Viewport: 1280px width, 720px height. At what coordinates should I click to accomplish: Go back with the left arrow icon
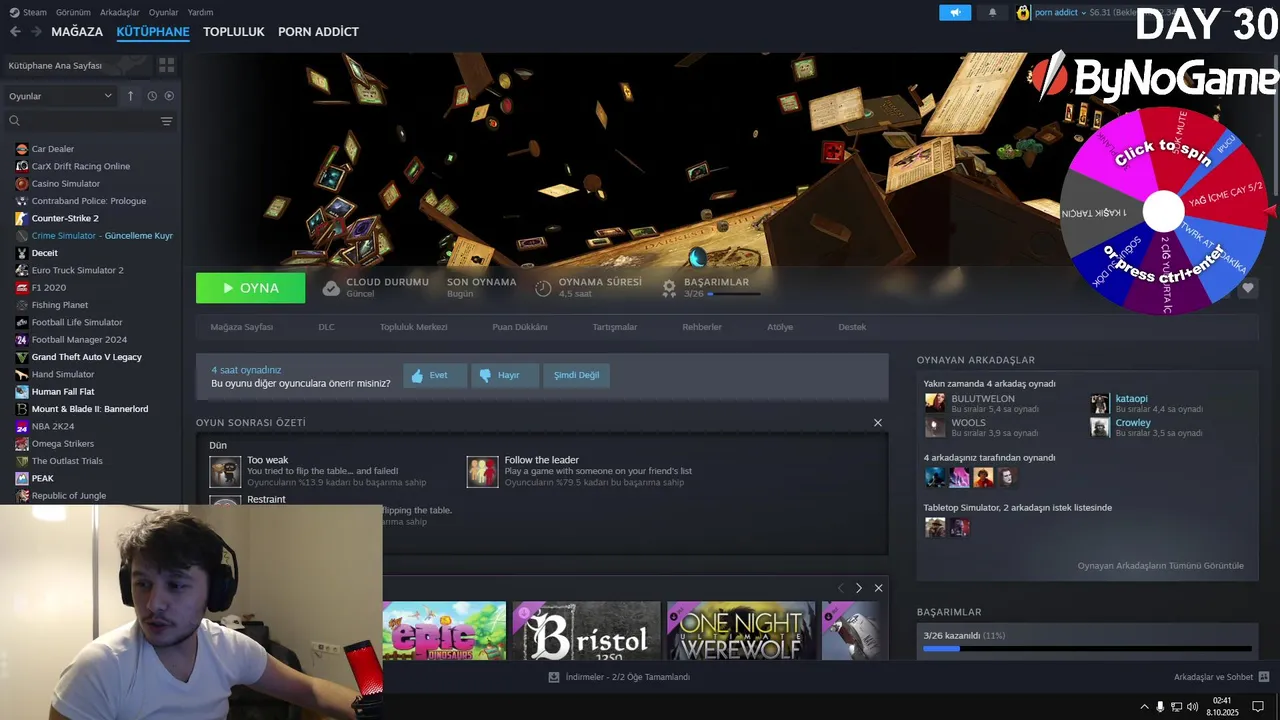(15, 32)
